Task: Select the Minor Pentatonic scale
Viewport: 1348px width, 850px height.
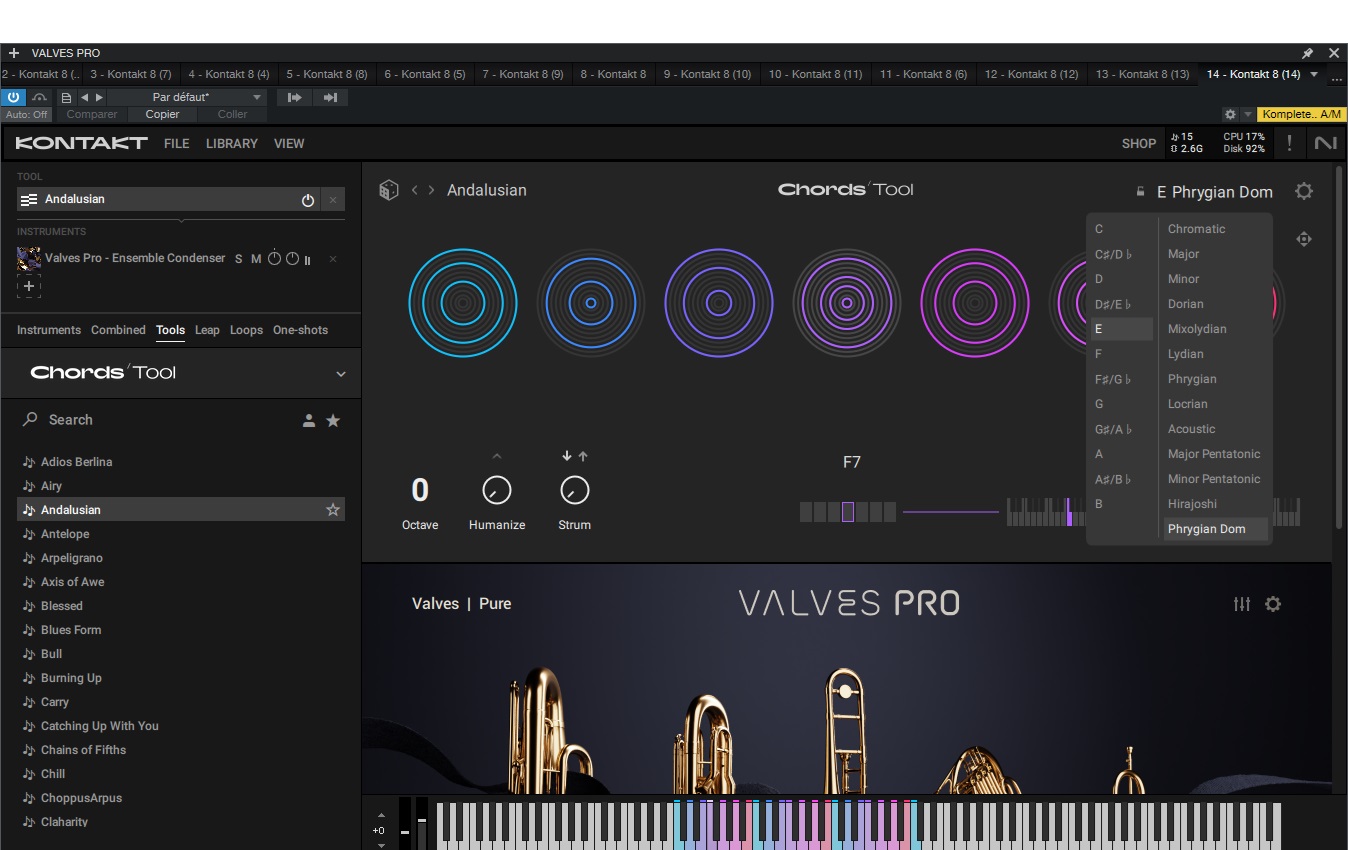Action: coord(1214,479)
